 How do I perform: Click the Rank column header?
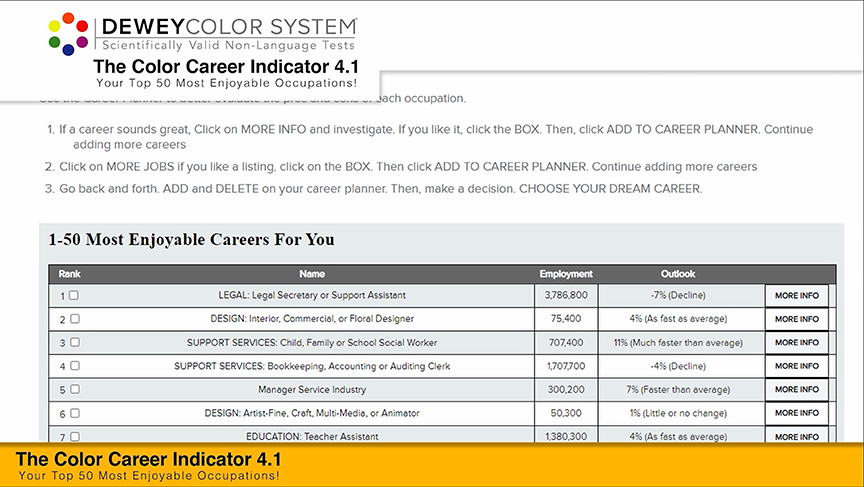pyautogui.click(x=69, y=274)
